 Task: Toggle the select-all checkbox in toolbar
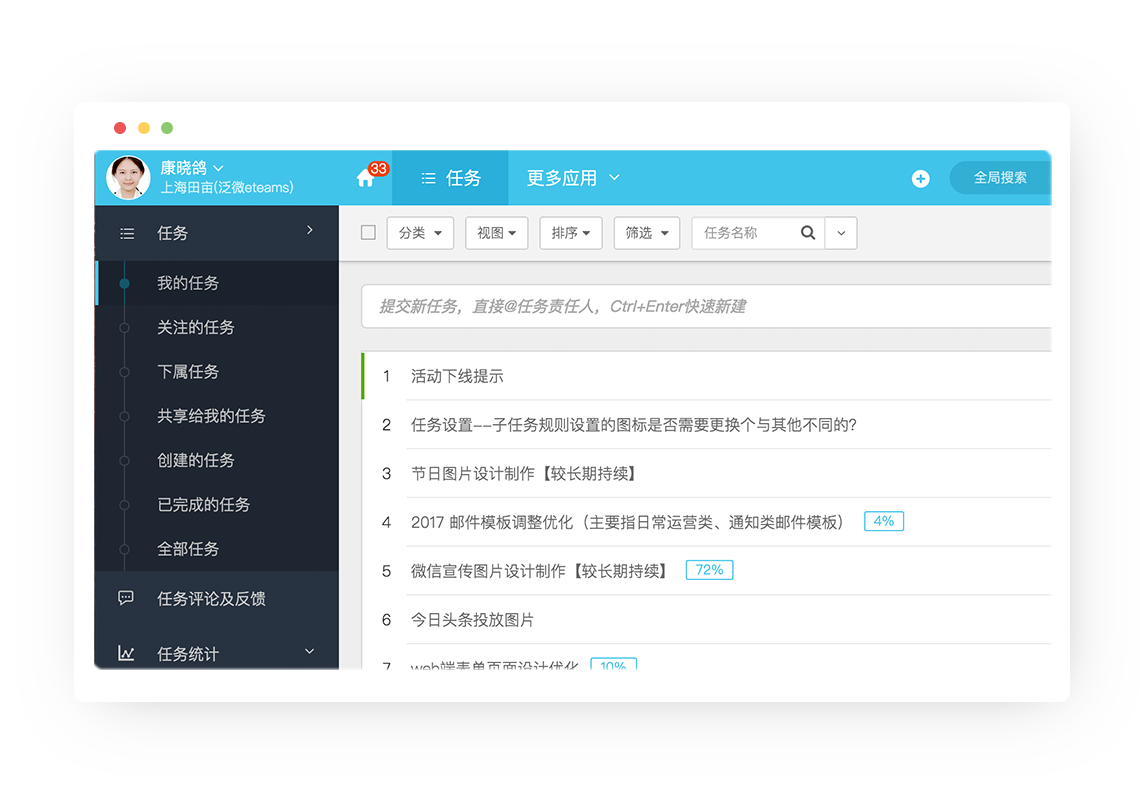pos(369,233)
